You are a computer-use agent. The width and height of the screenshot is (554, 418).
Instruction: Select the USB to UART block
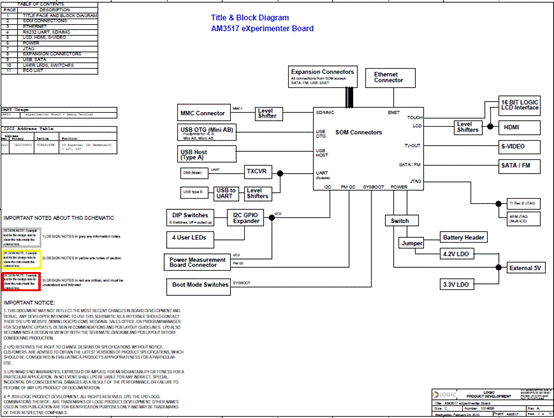(x=226, y=194)
